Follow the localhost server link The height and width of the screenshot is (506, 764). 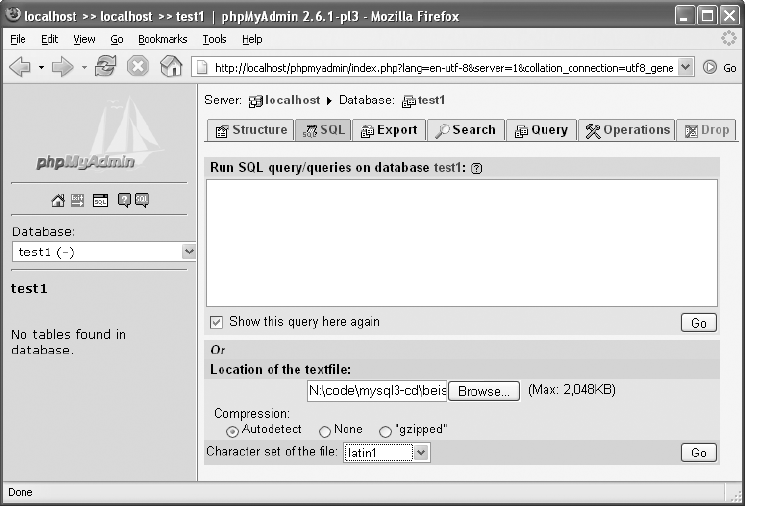click(292, 100)
